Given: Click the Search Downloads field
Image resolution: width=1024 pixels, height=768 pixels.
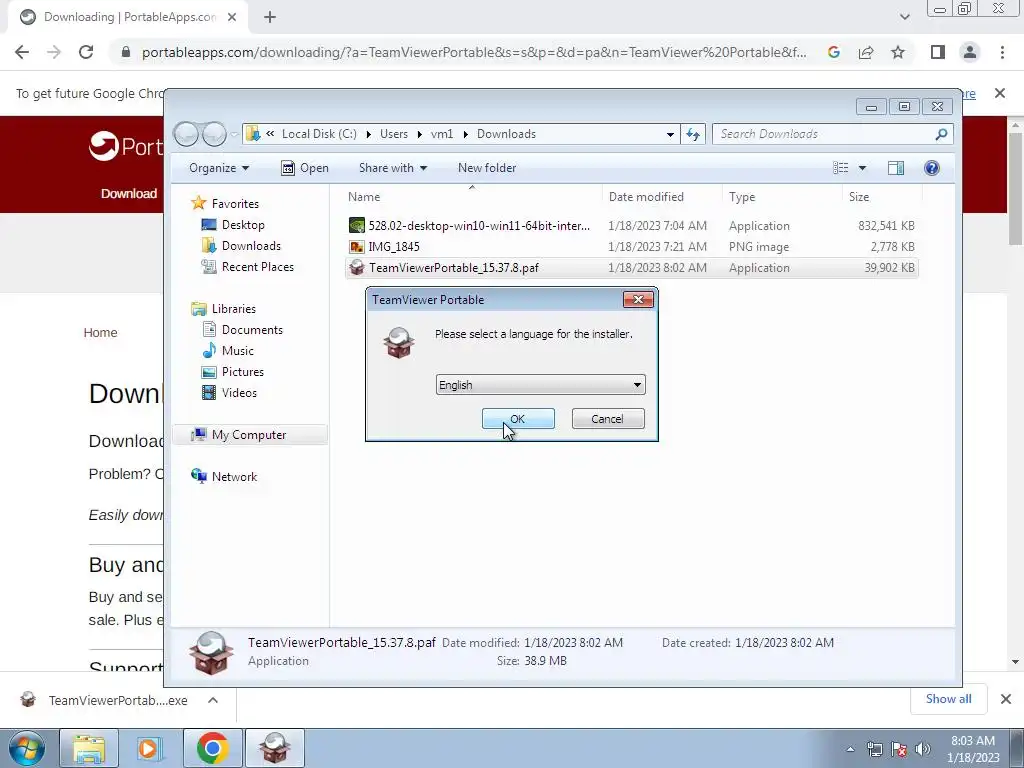Looking at the screenshot, I should pyautogui.click(x=833, y=134).
